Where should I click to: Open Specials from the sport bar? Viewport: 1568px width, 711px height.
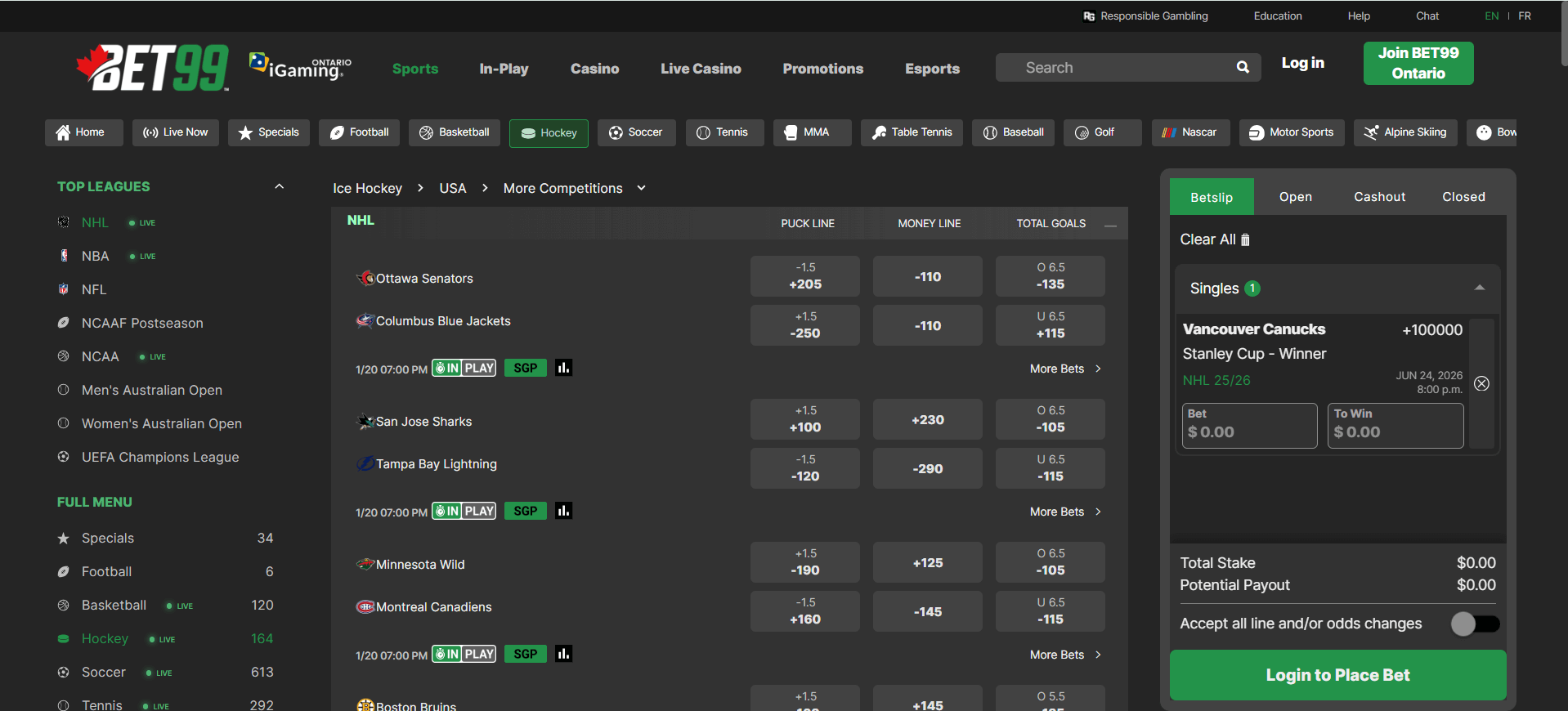(269, 132)
